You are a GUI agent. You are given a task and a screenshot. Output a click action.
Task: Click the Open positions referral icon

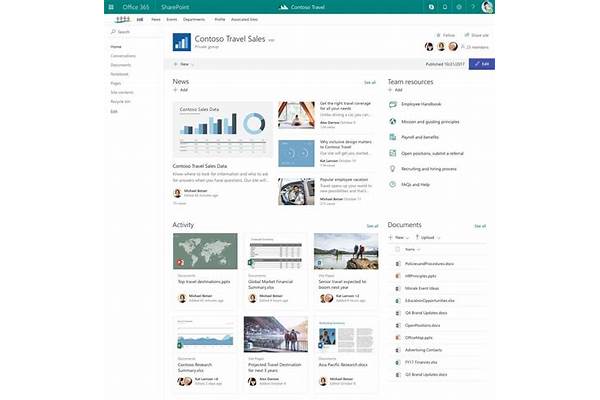[x=393, y=153]
